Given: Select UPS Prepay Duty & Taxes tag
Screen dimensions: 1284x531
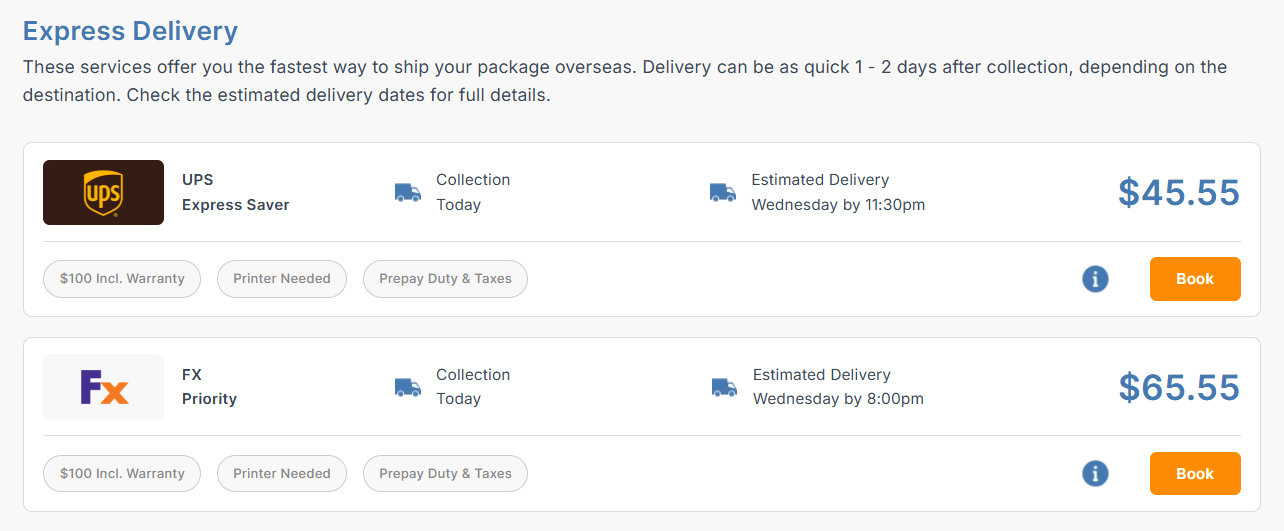Looking at the screenshot, I should 445,279.
